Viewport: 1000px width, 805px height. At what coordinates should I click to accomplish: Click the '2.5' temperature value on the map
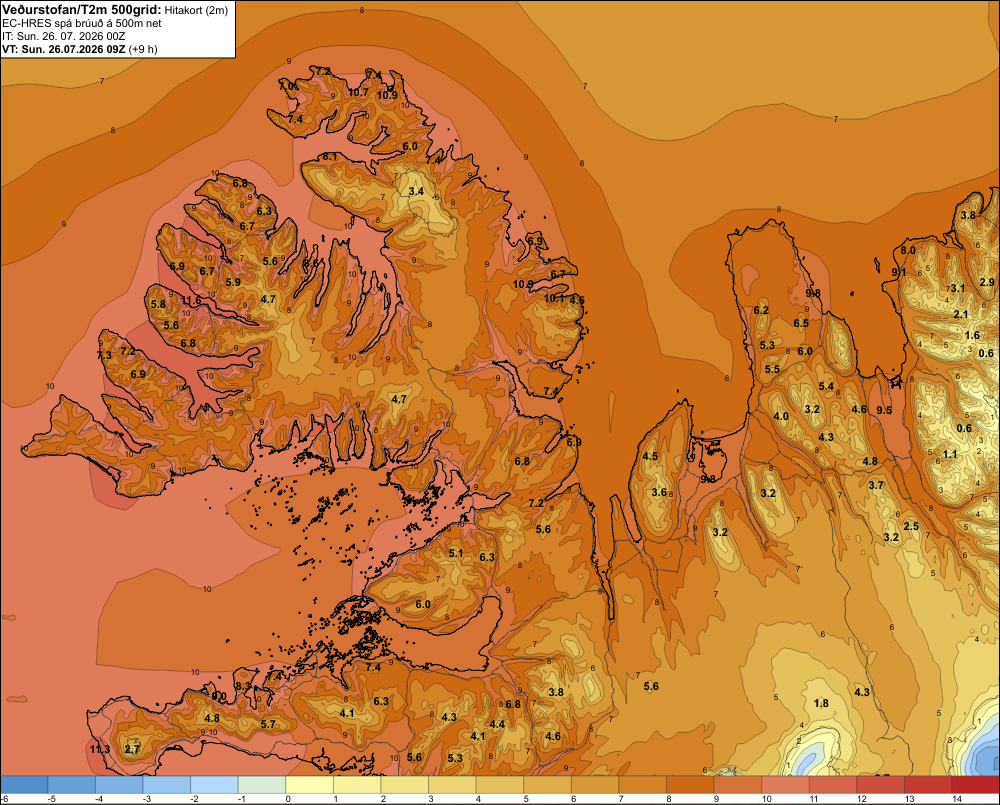(911, 526)
